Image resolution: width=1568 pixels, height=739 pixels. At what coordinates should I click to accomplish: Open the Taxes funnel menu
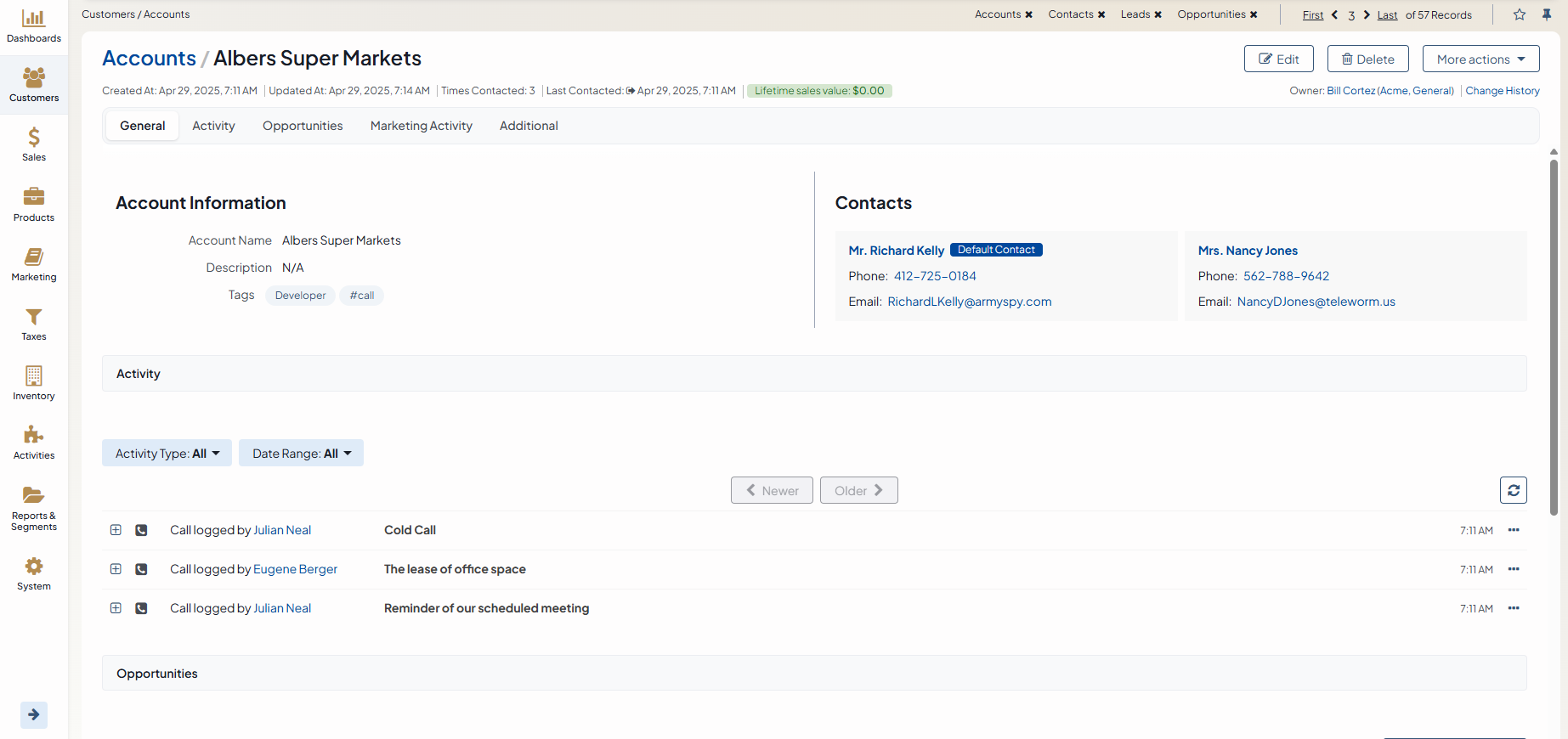(x=34, y=323)
